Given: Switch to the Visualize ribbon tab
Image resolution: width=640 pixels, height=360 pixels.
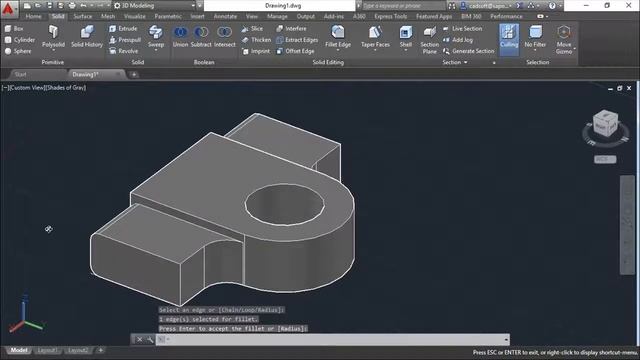Looking at the screenshot, I should click(x=135, y=16).
